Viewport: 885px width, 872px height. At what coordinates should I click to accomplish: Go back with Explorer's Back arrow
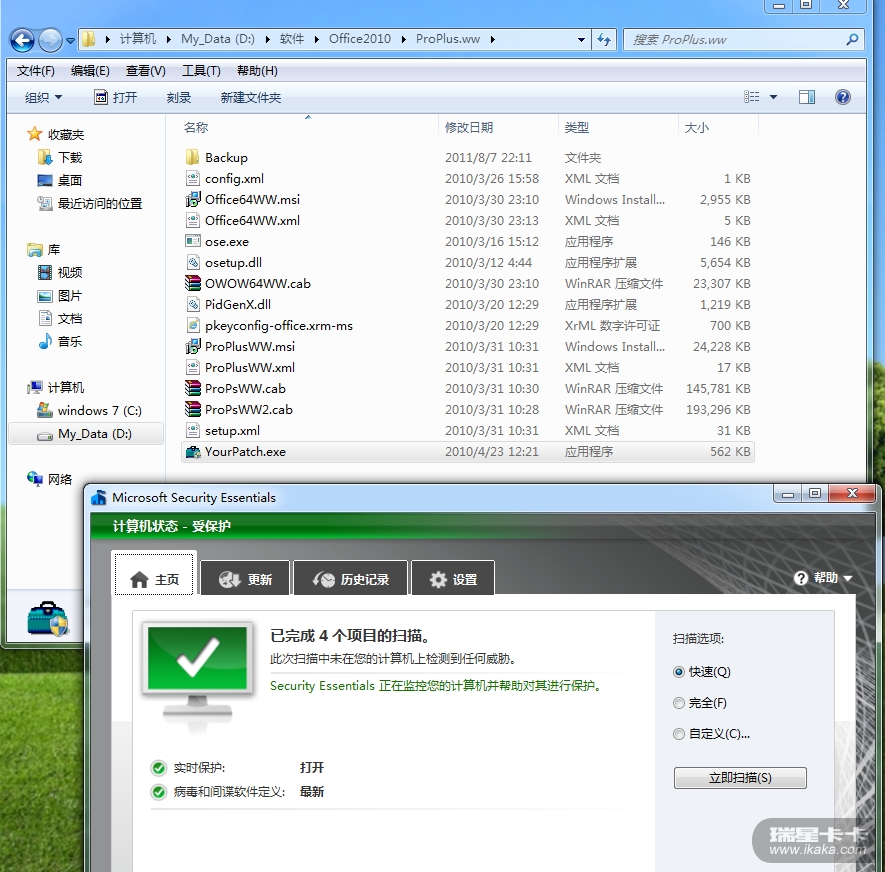(23, 40)
